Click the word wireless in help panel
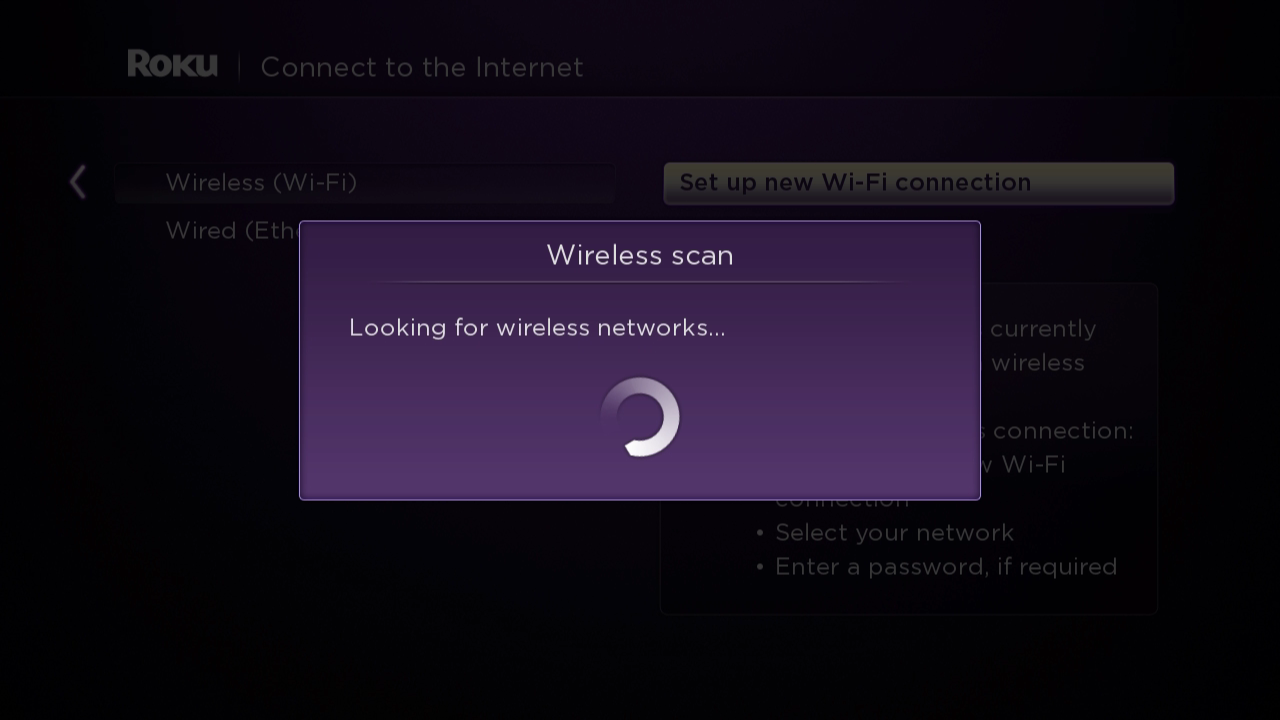 (x=1038, y=363)
